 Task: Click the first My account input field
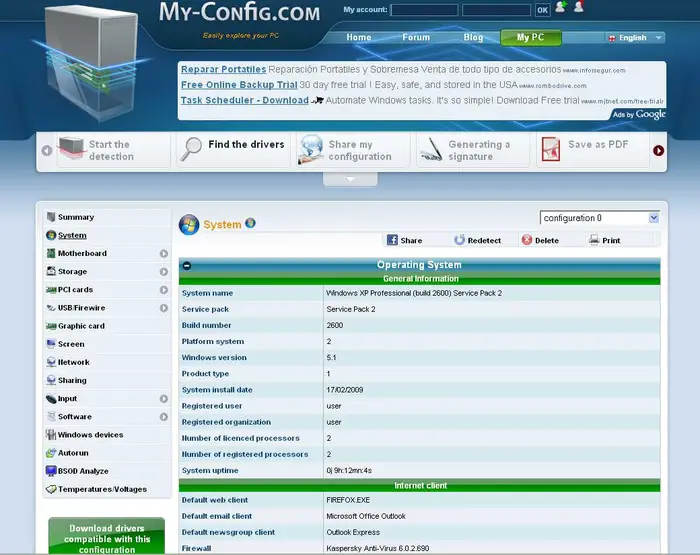point(424,10)
